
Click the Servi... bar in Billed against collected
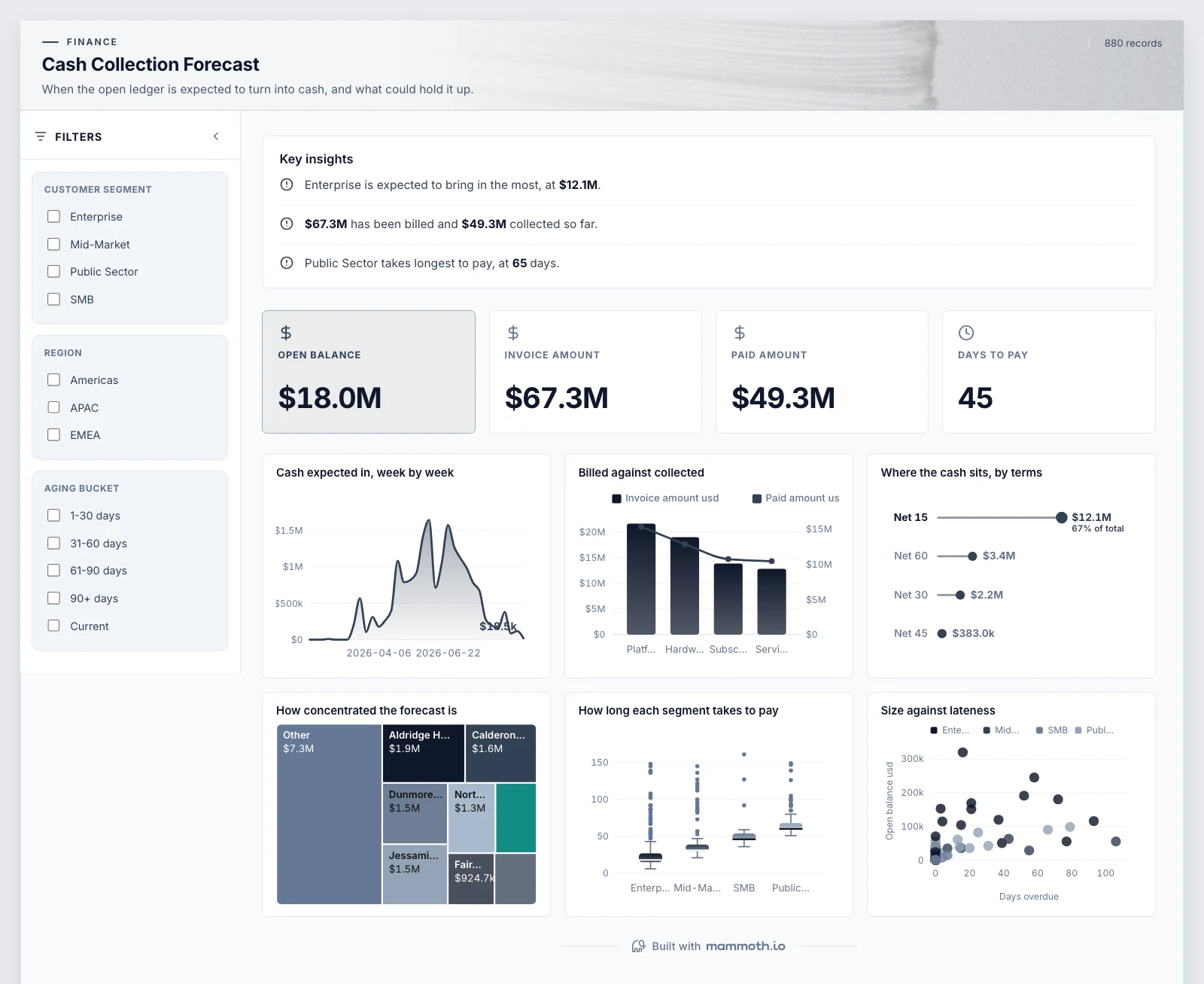pyautogui.click(x=772, y=602)
